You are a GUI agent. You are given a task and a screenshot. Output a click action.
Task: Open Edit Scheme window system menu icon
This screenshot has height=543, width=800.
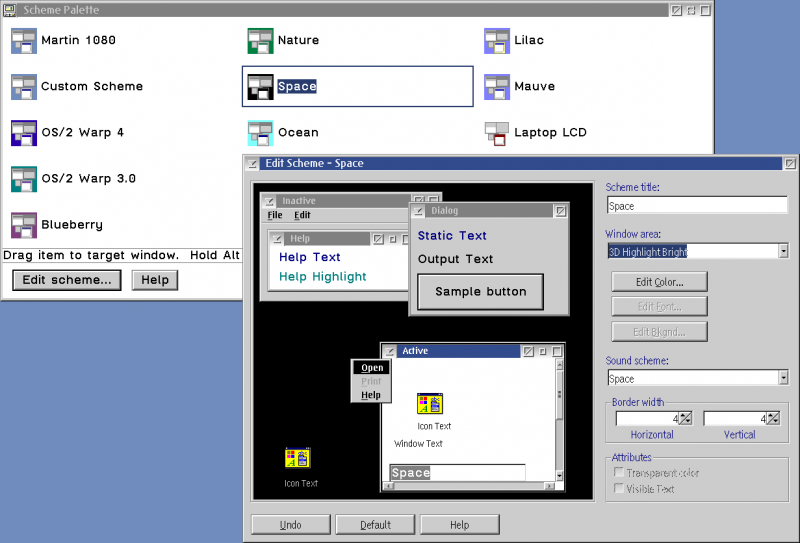[253, 164]
